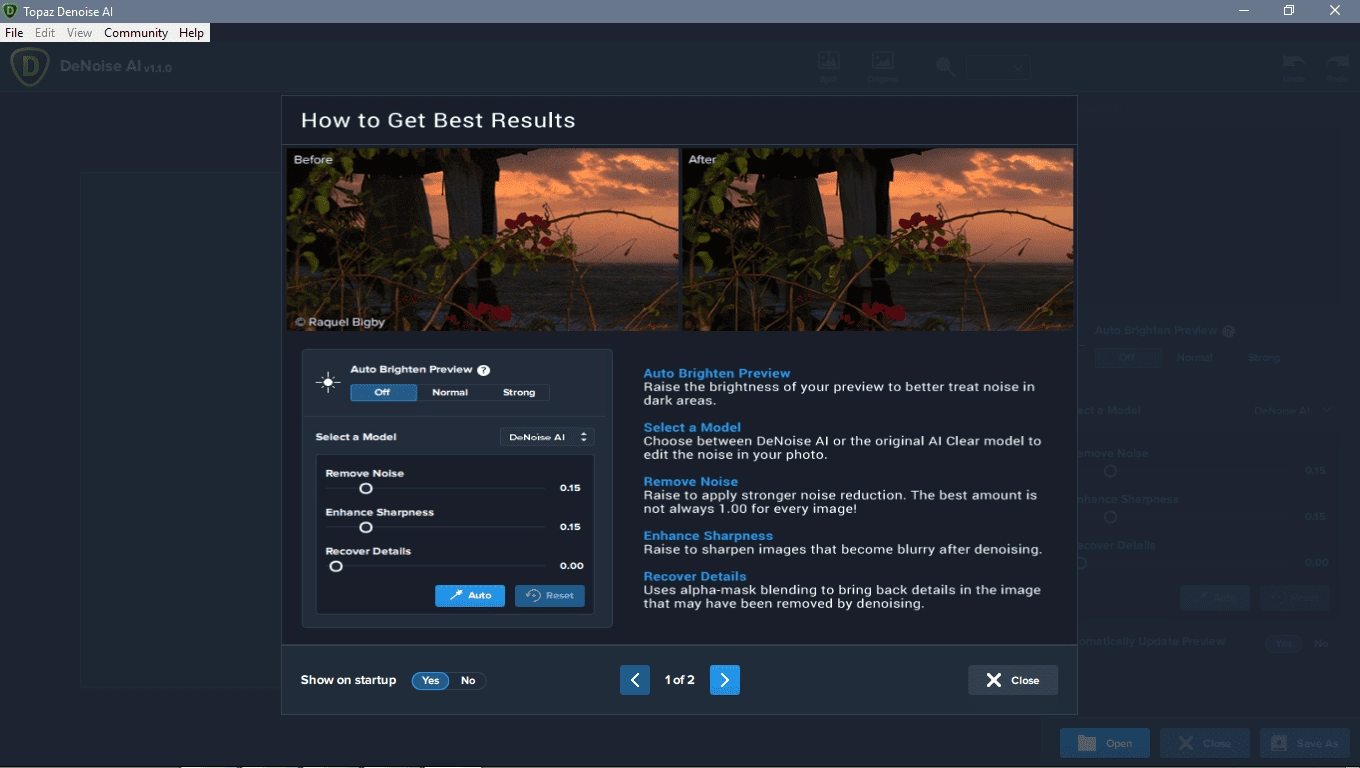The width and height of the screenshot is (1360, 768).
Task: Open the Edit menu
Action: (x=45, y=33)
